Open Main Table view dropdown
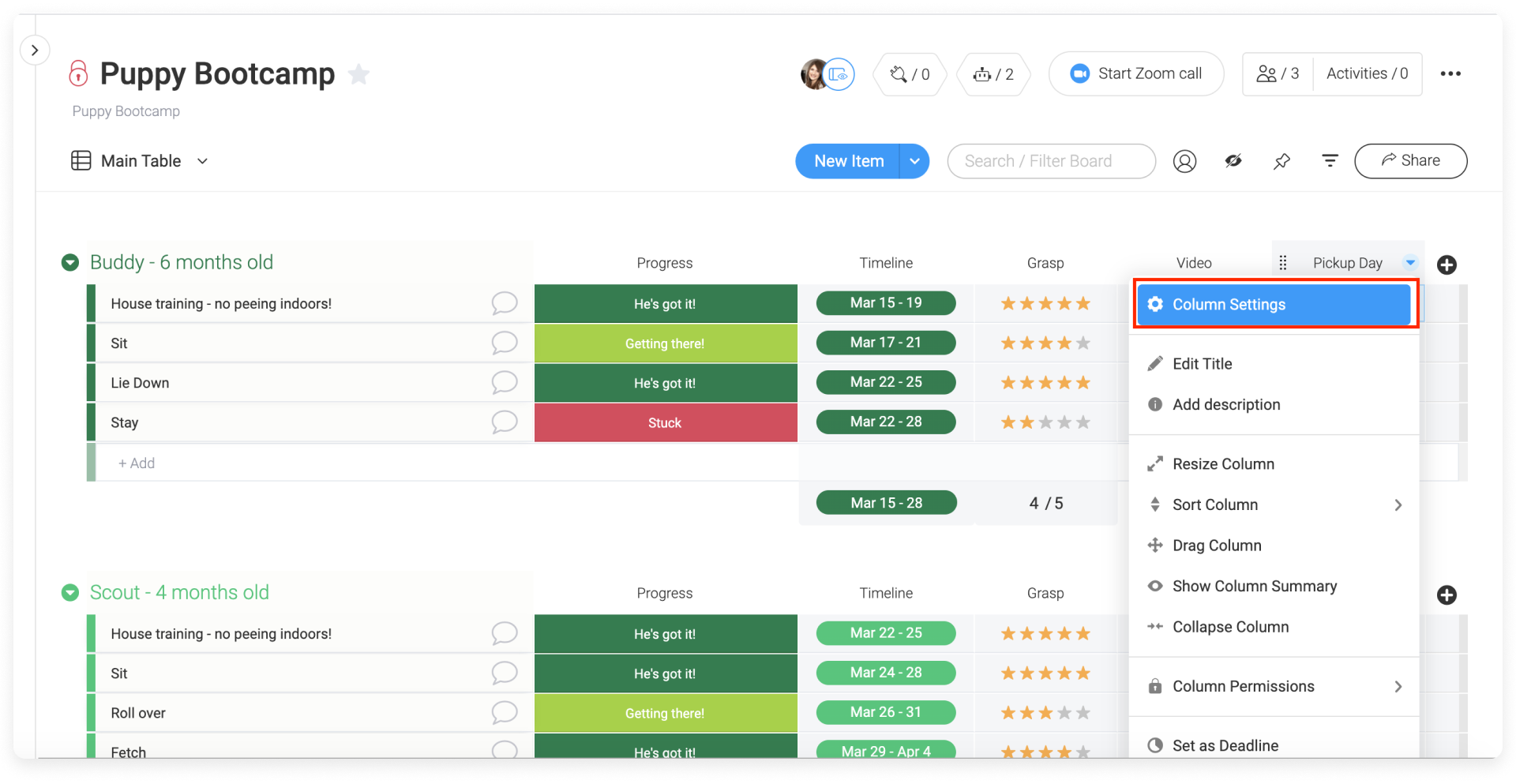1516x784 pixels. click(x=203, y=161)
